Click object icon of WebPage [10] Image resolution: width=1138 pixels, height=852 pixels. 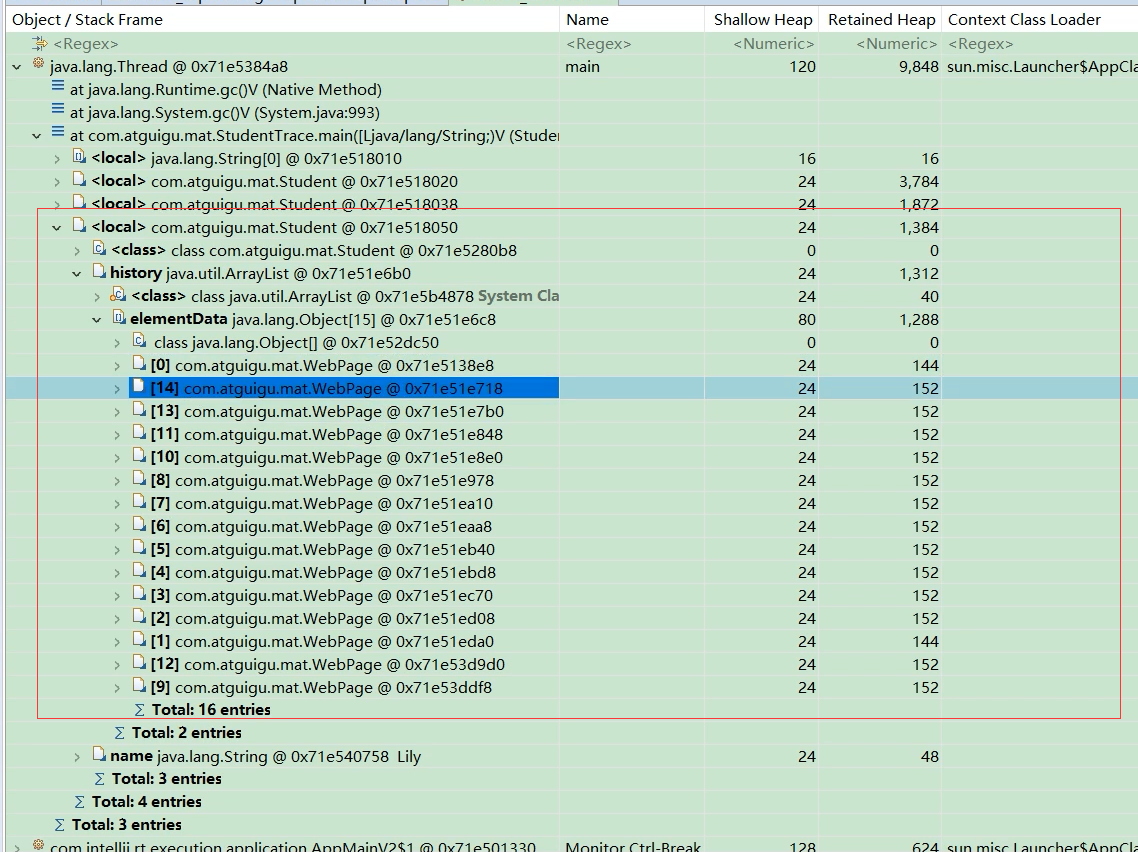(x=139, y=456)
